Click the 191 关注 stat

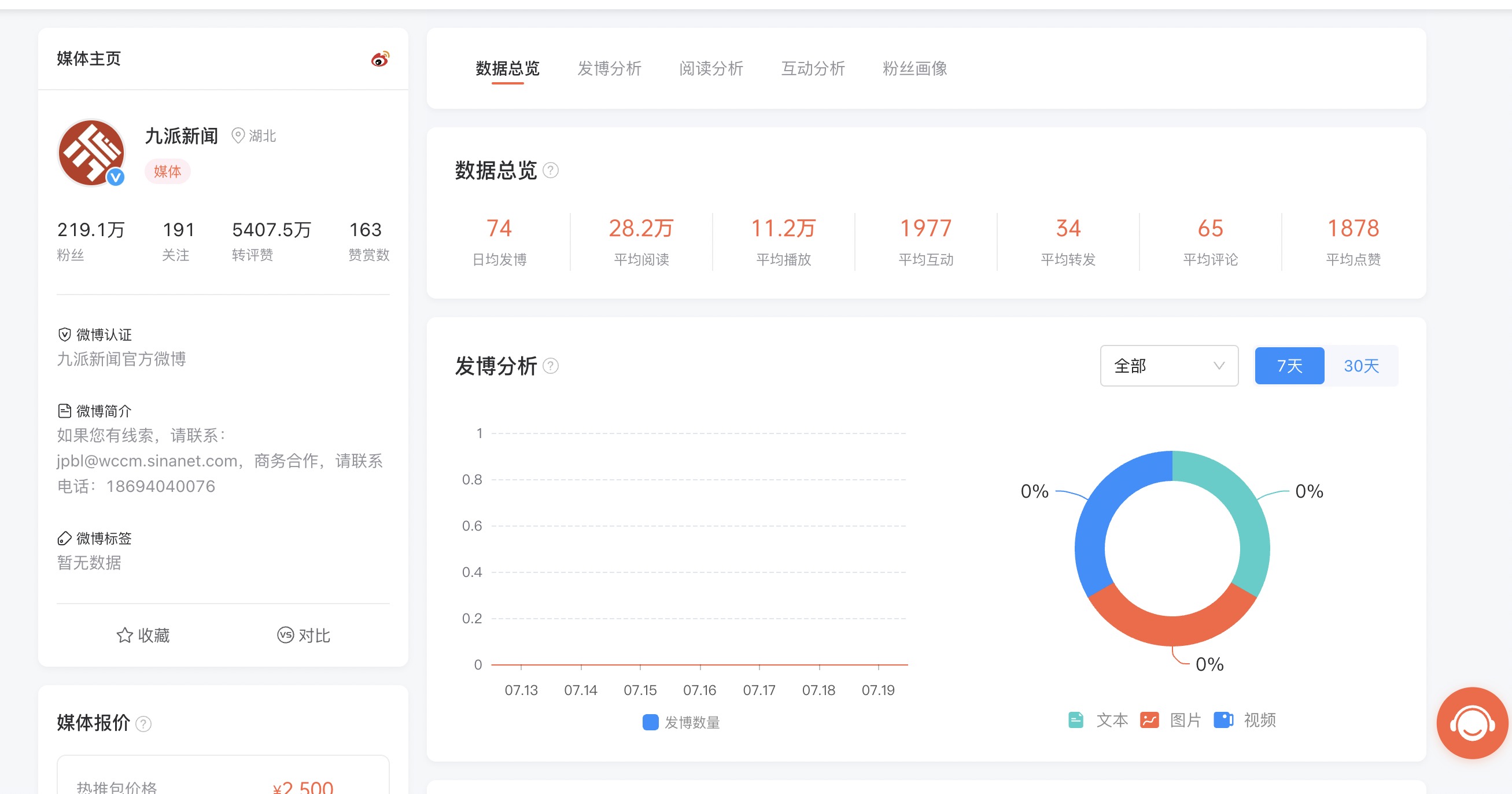click(178, 241)
